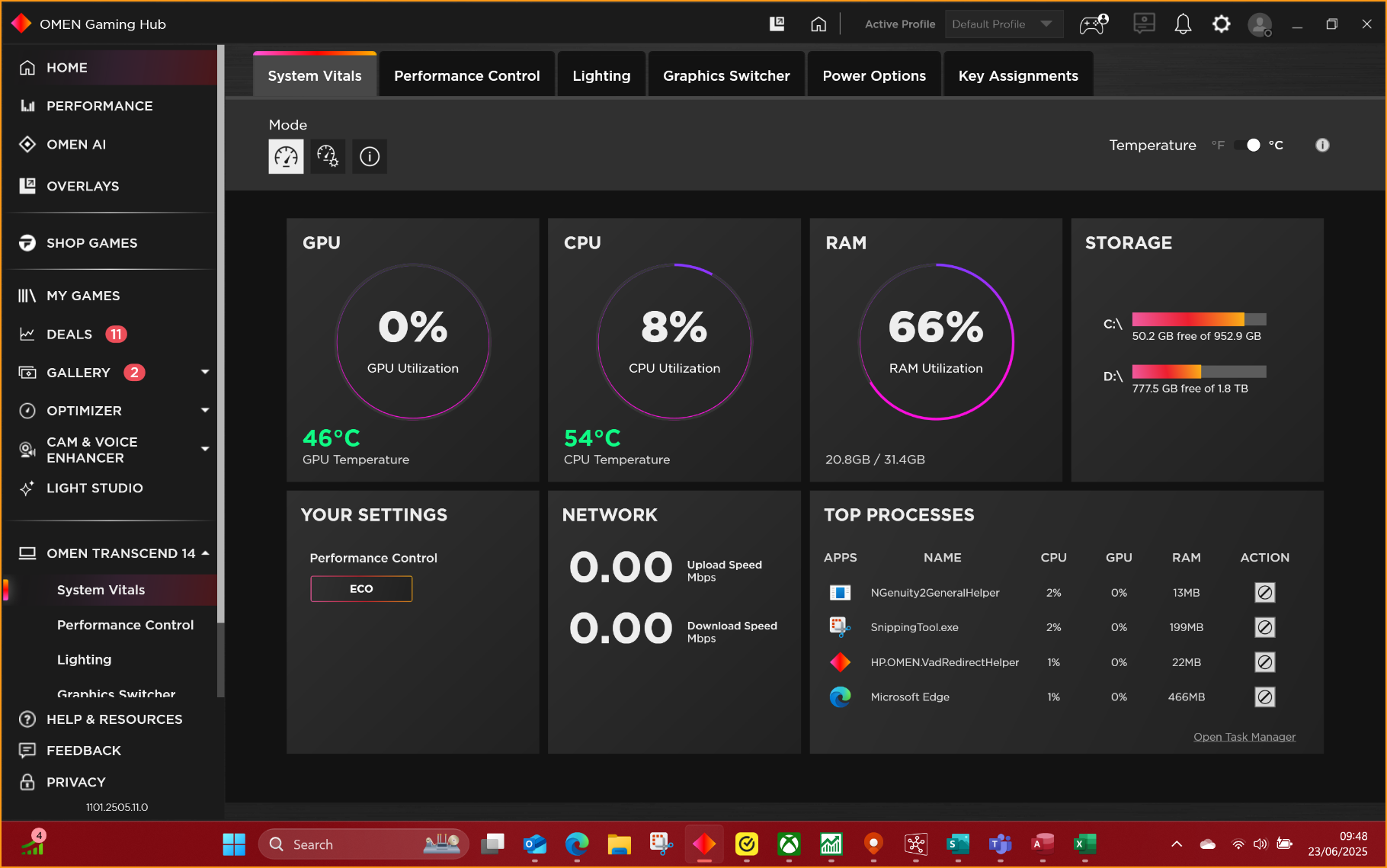Select the basic gauge mode view

coord(286,156)
